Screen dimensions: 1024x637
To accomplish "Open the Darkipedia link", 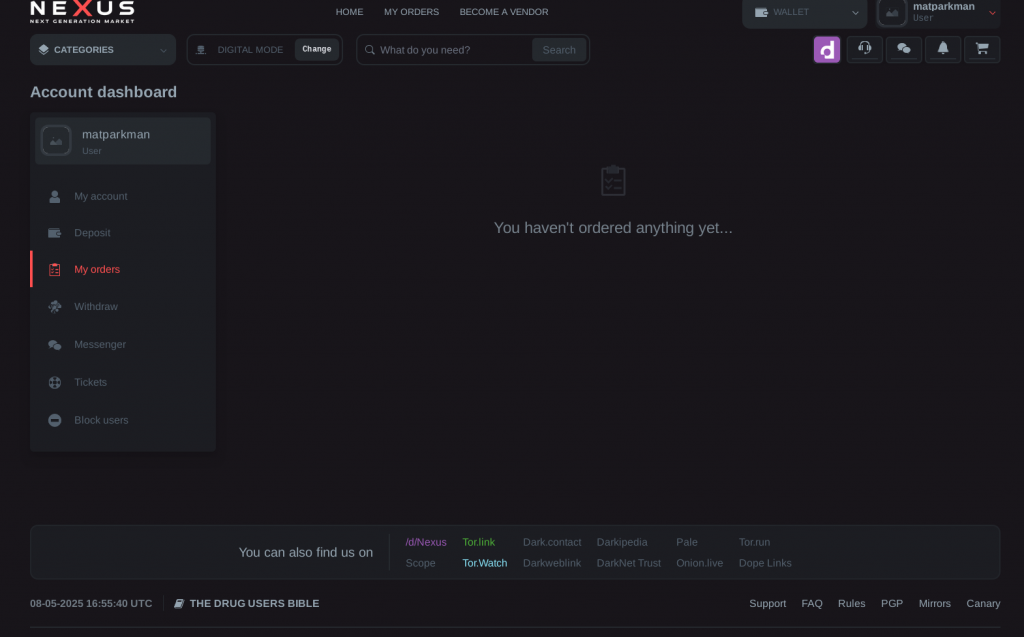I will click(622, 542).
